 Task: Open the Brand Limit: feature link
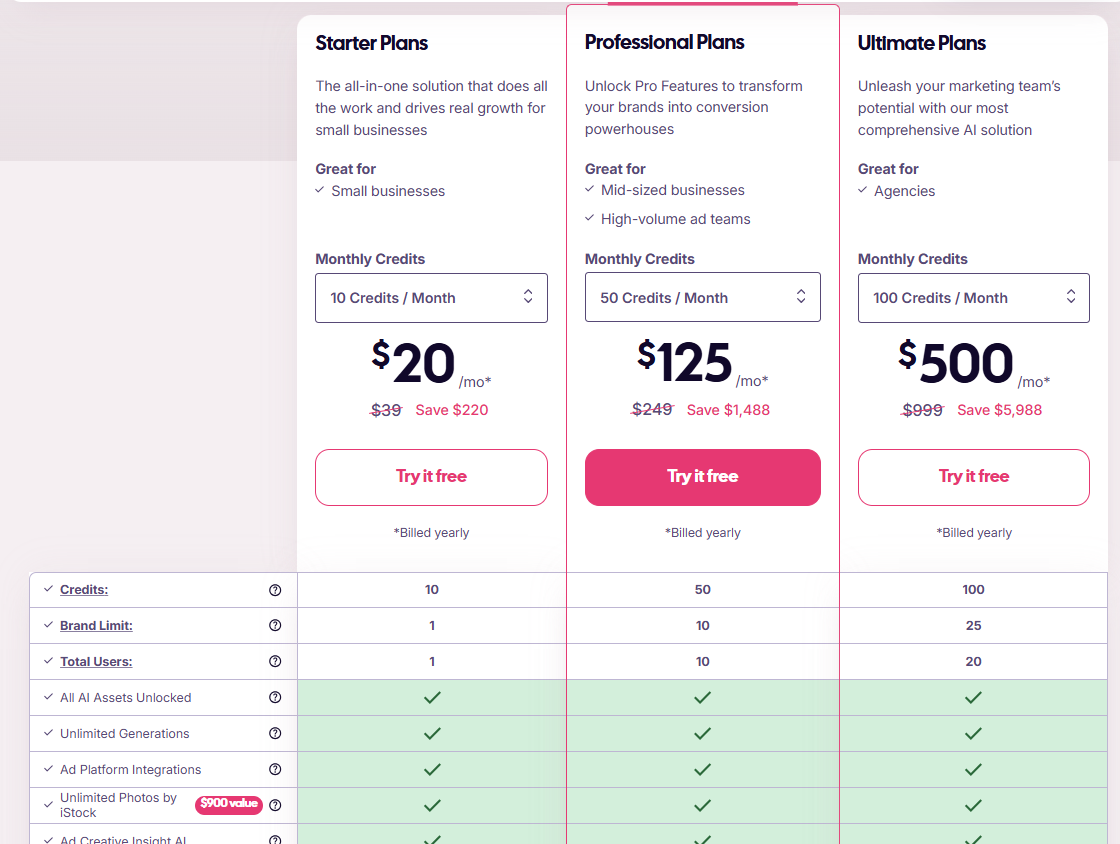pos(96,626)
